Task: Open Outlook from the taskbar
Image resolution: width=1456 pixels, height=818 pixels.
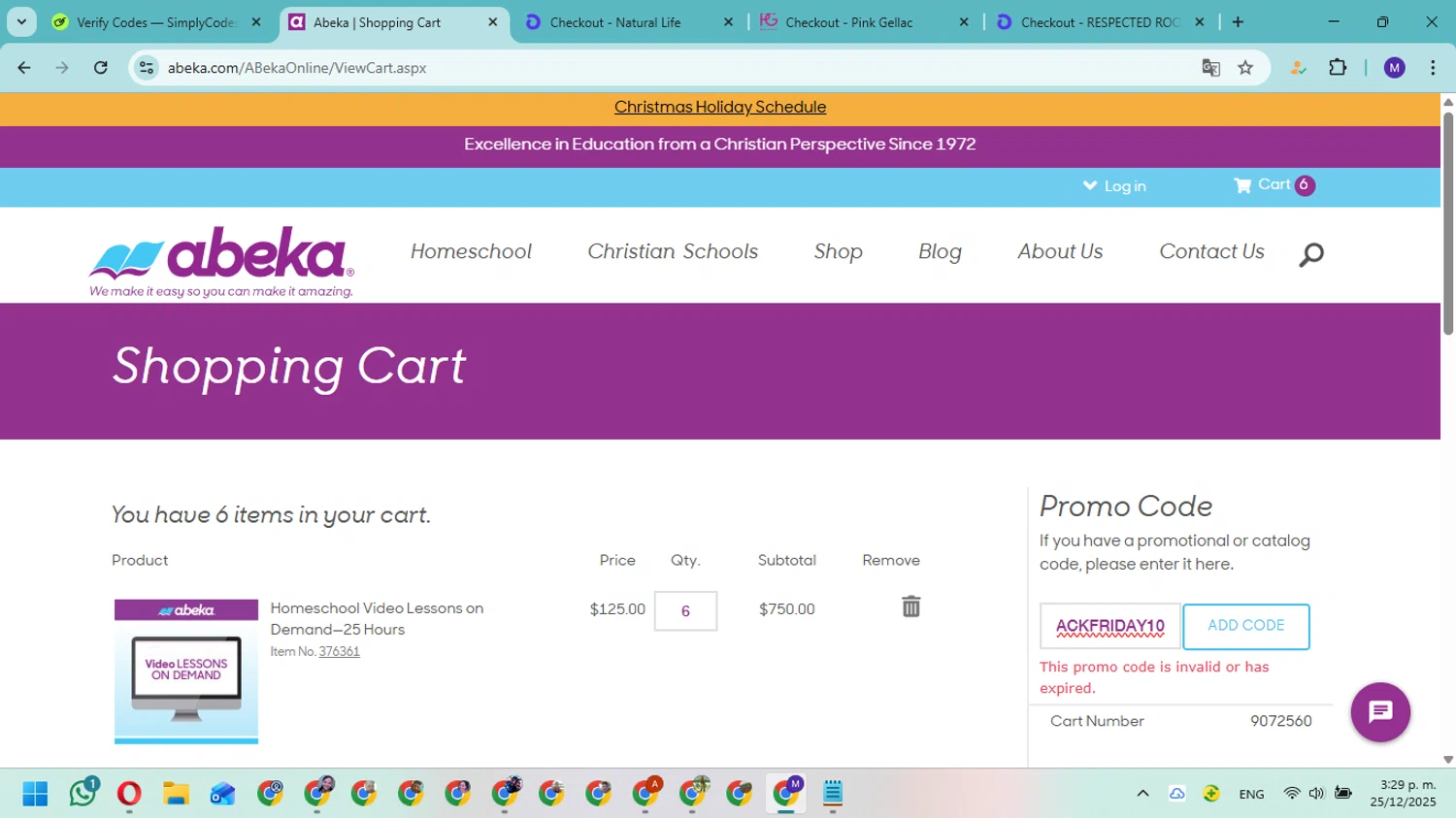Action: pos(222,794)
